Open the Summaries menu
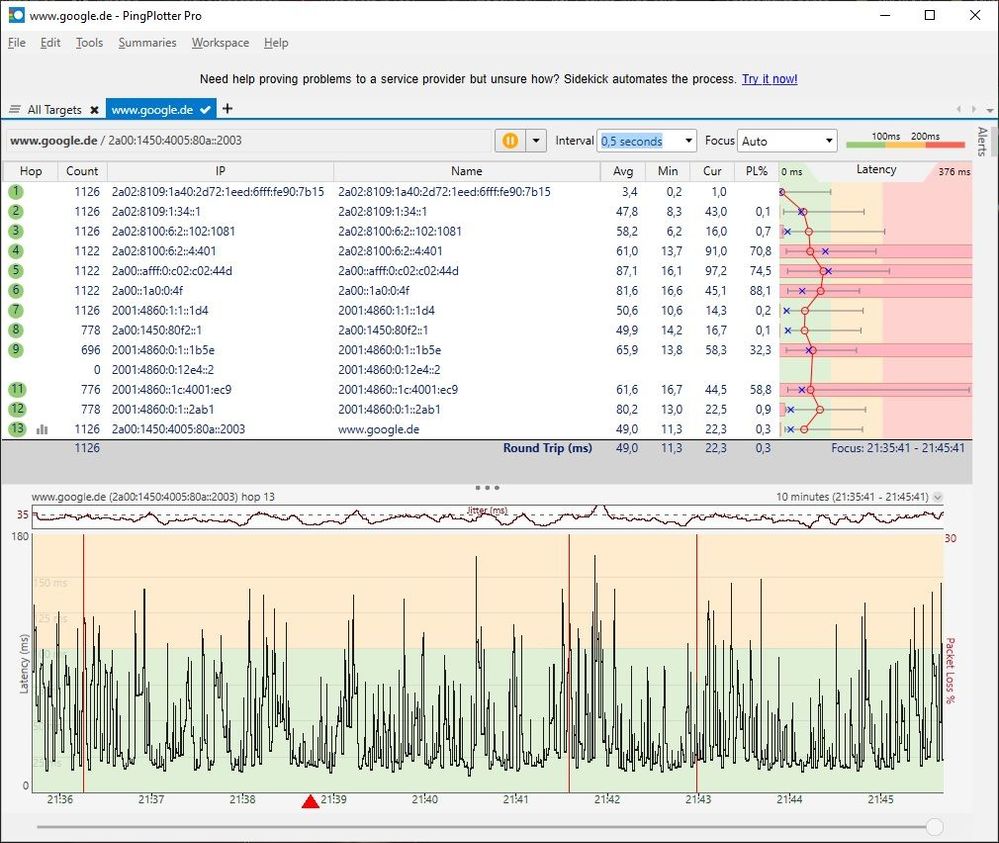The width and height of the screenshot is (999, 843). 147,43
